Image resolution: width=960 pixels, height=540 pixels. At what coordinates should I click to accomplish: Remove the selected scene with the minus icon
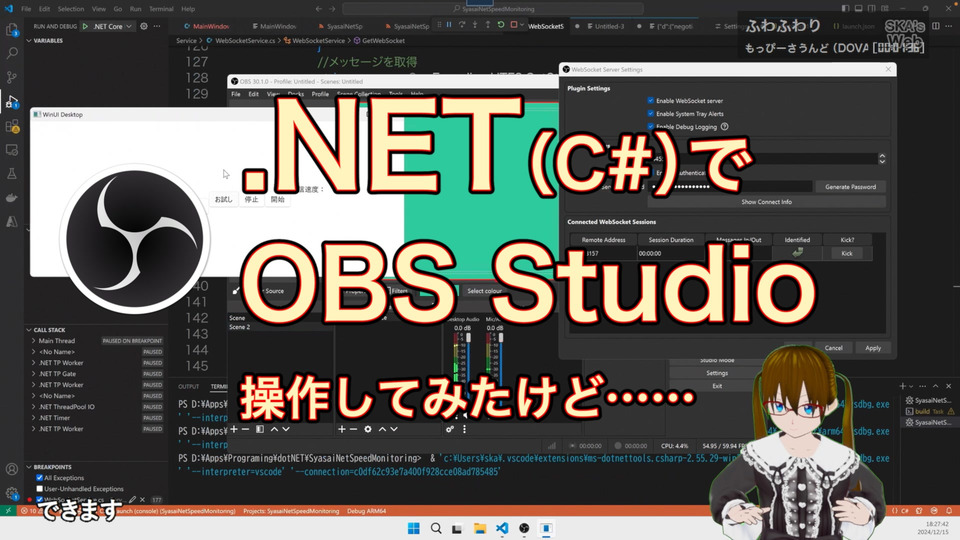point(246,429)
